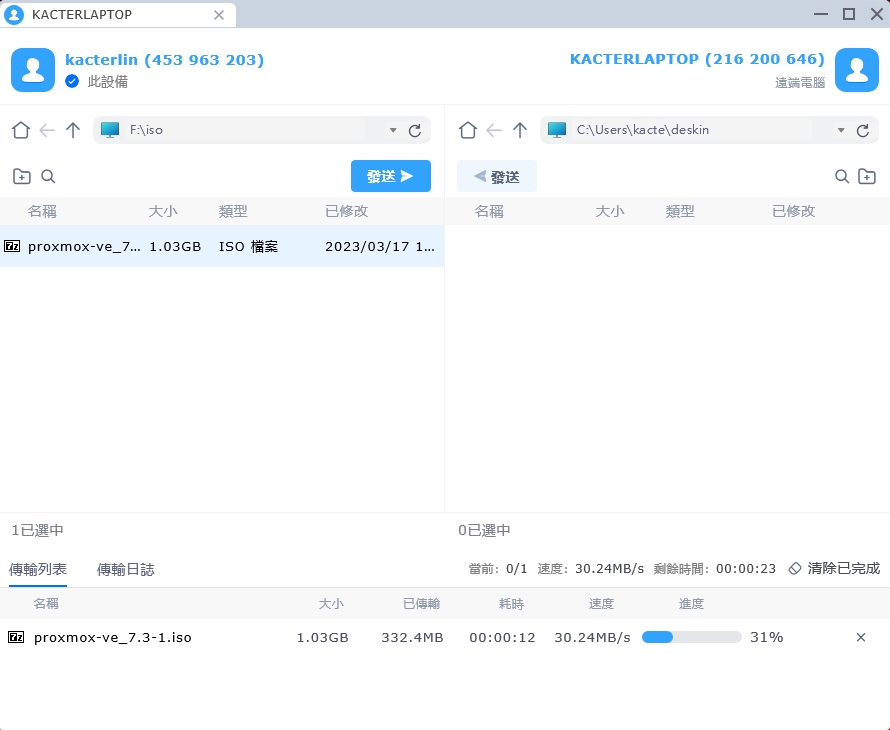Screen dimensions: 890x730
Task: Click the local pane home icon
Action: 21,130
